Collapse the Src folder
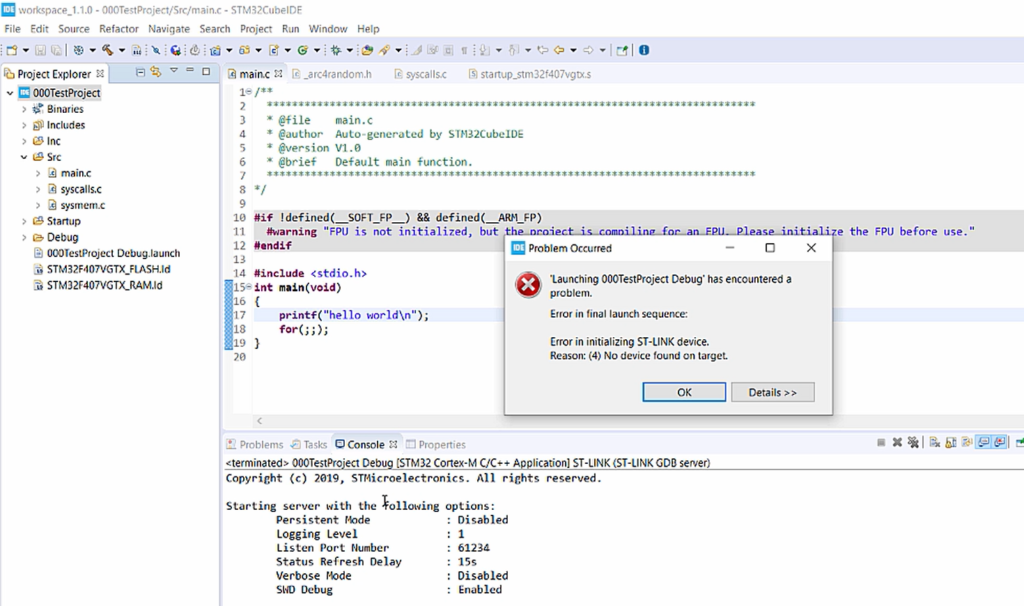The height and width of the screenshot is (606, 1024). (24, 157)
